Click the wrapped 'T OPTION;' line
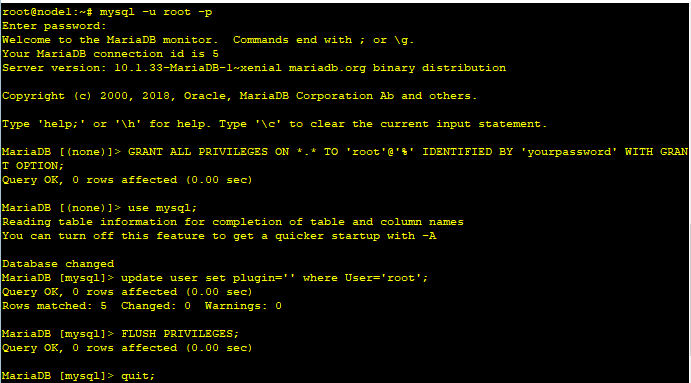Screen dimensions: 691x383 pos(33,166)
